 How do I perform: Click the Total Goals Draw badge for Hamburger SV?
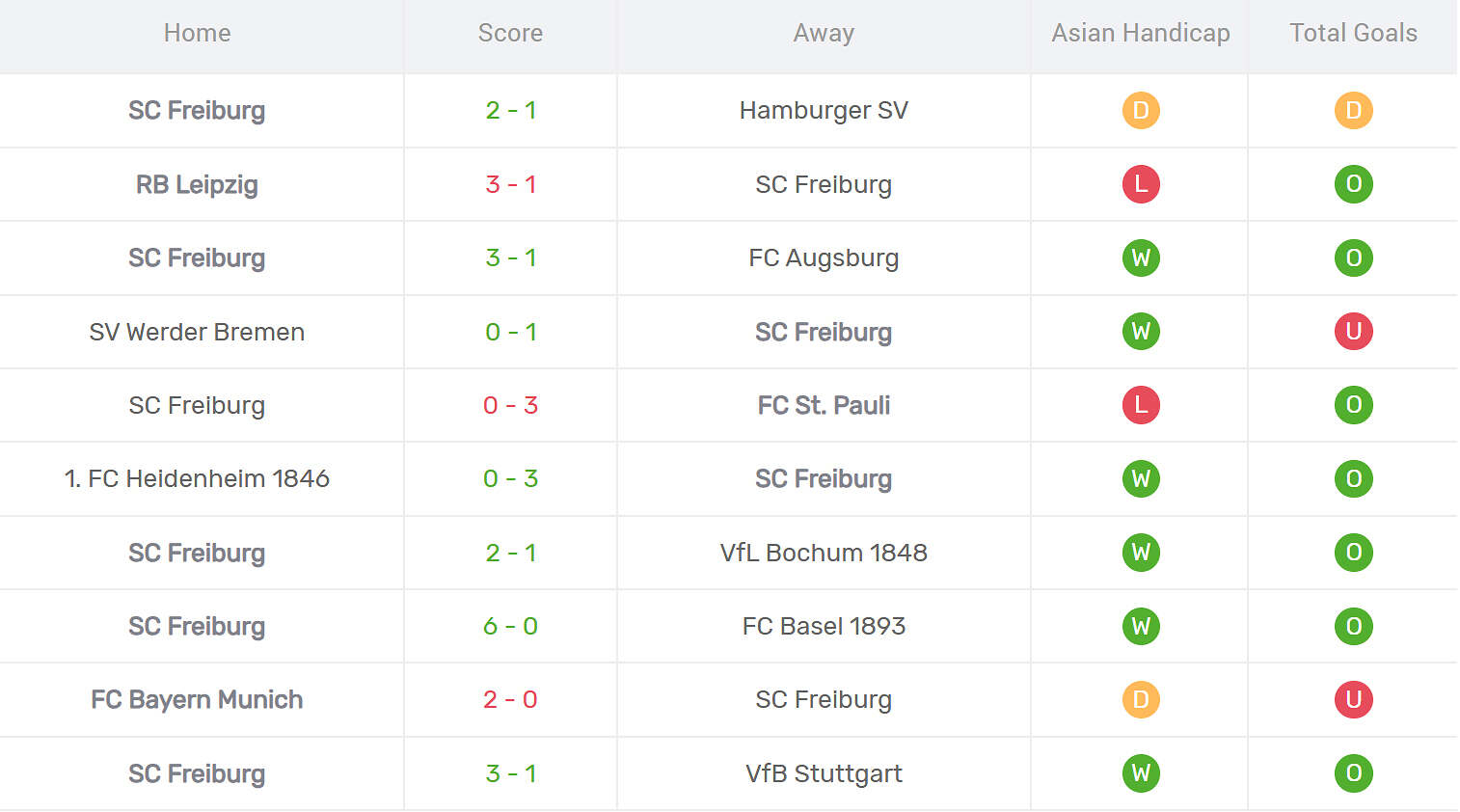pyautogui.click(x=1353, y=111)
